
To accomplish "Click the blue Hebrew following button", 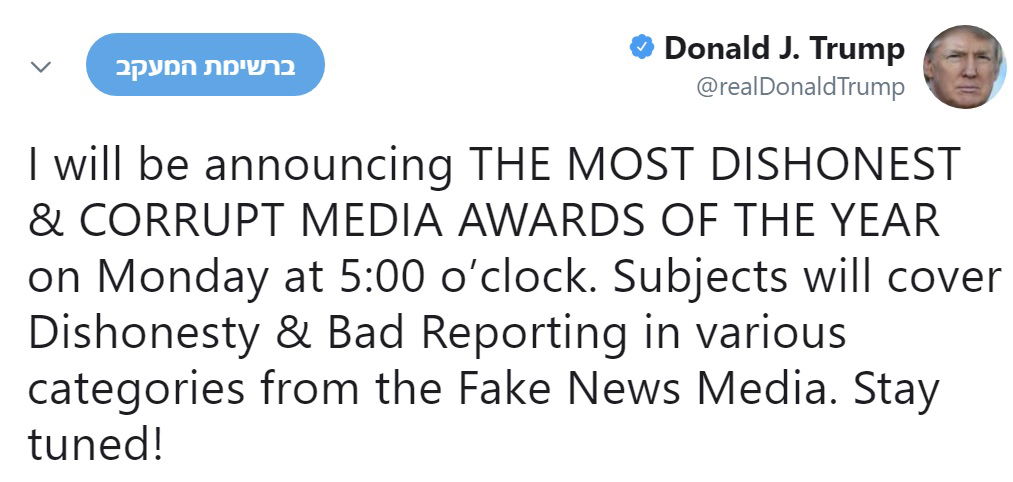I will coord(206,66).
